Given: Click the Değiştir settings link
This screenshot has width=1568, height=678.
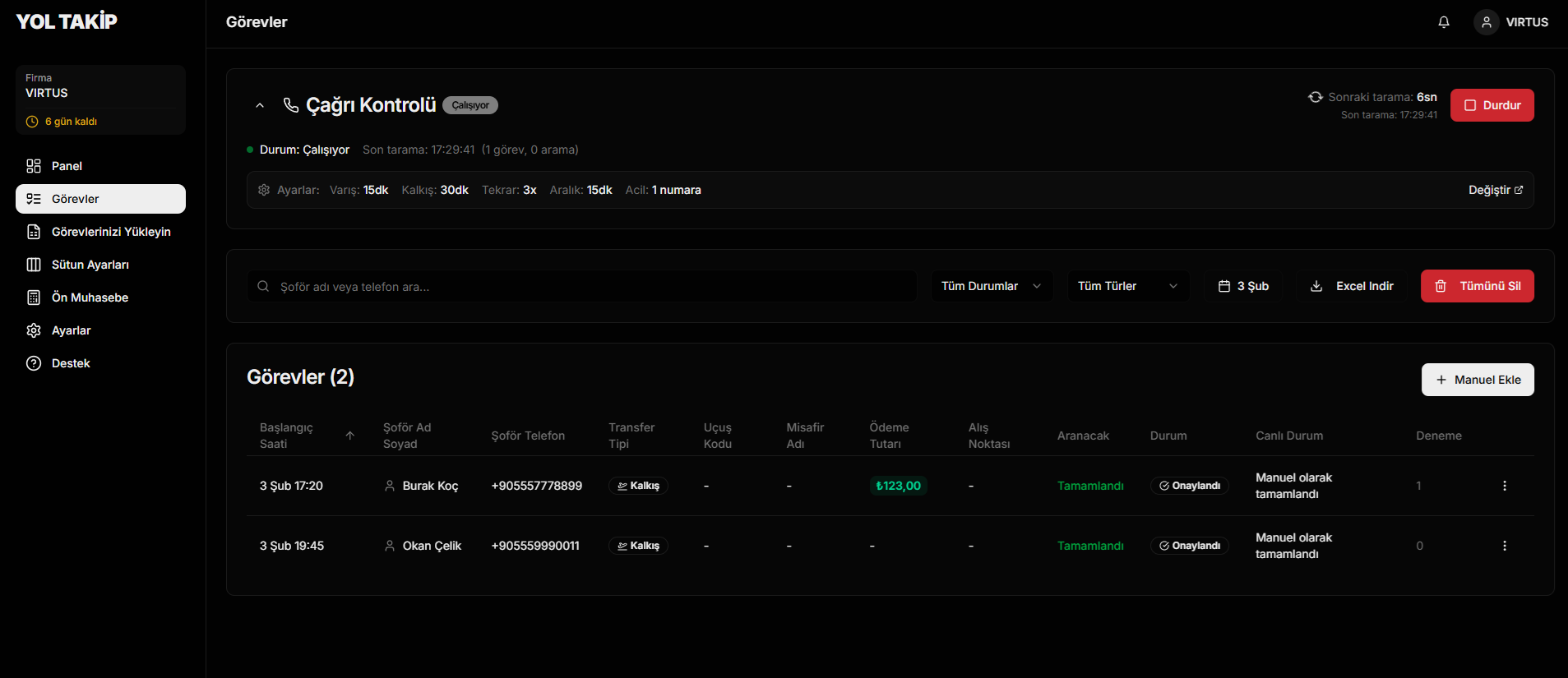Looking at the screenshot, I should tap(1495, 190).
